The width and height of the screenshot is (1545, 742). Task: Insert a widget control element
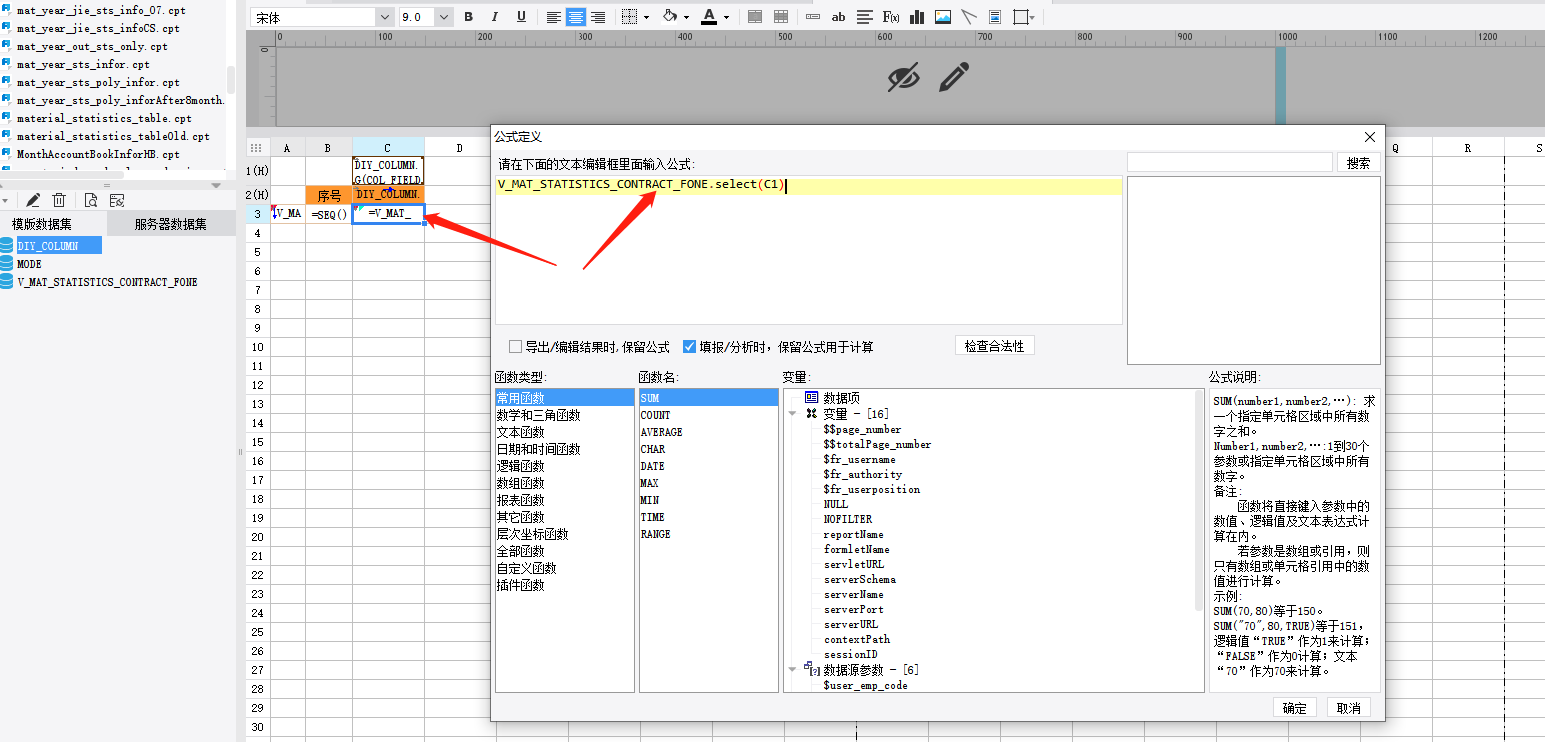point(813,17)
